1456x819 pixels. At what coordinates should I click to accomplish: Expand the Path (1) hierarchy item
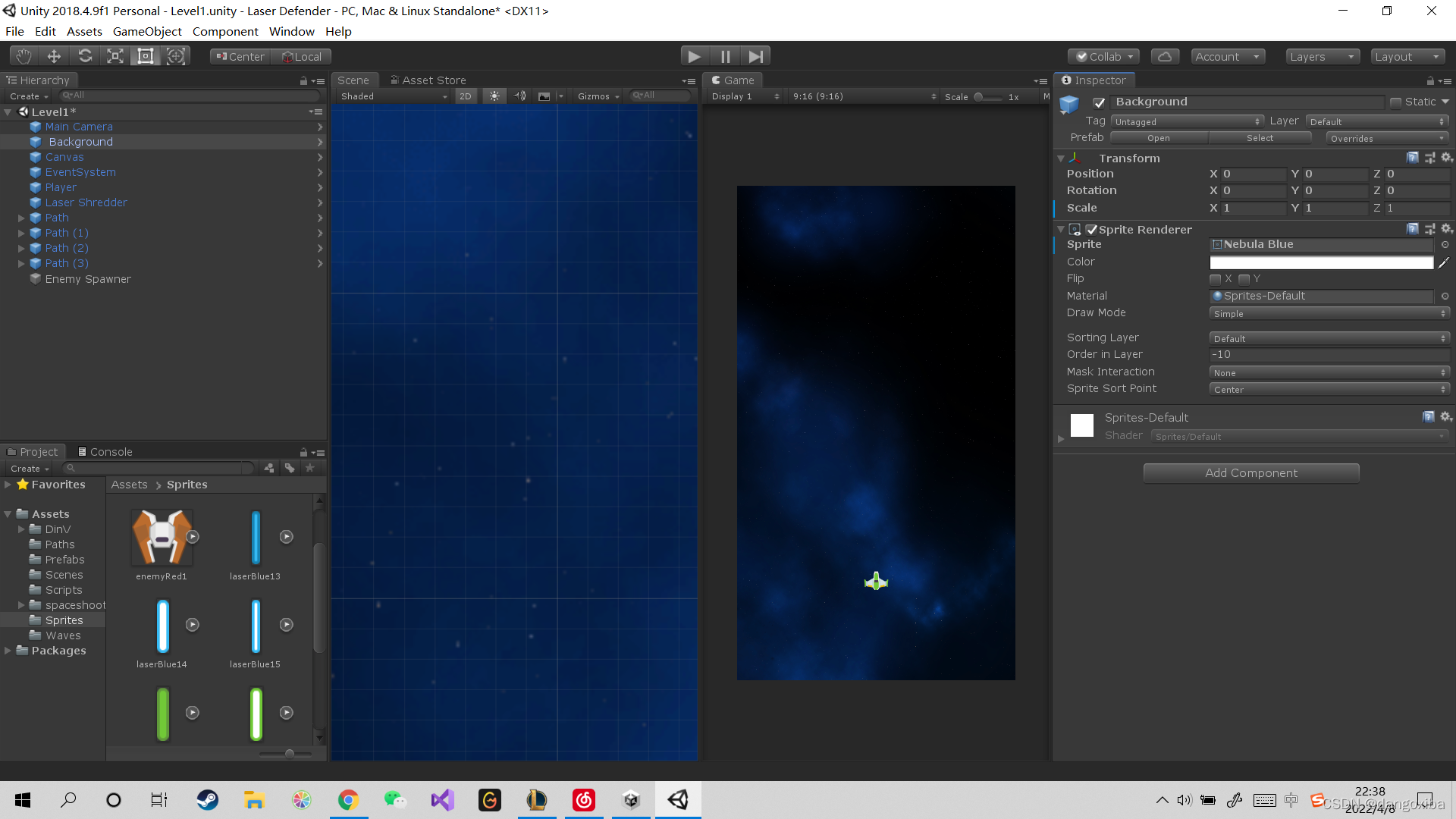21,233
